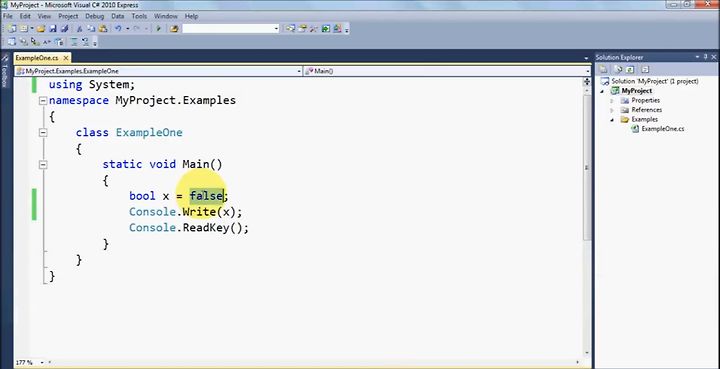This screenshot has height=369, width=720.
Task: Open the Help menu
Action: (191, 16)
